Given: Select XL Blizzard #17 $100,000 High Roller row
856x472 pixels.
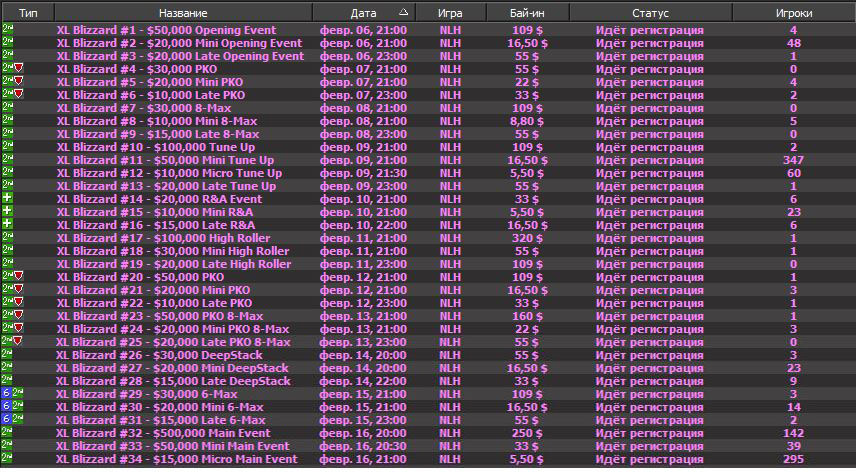Looking at the screenshot, I should coord(163,238).
